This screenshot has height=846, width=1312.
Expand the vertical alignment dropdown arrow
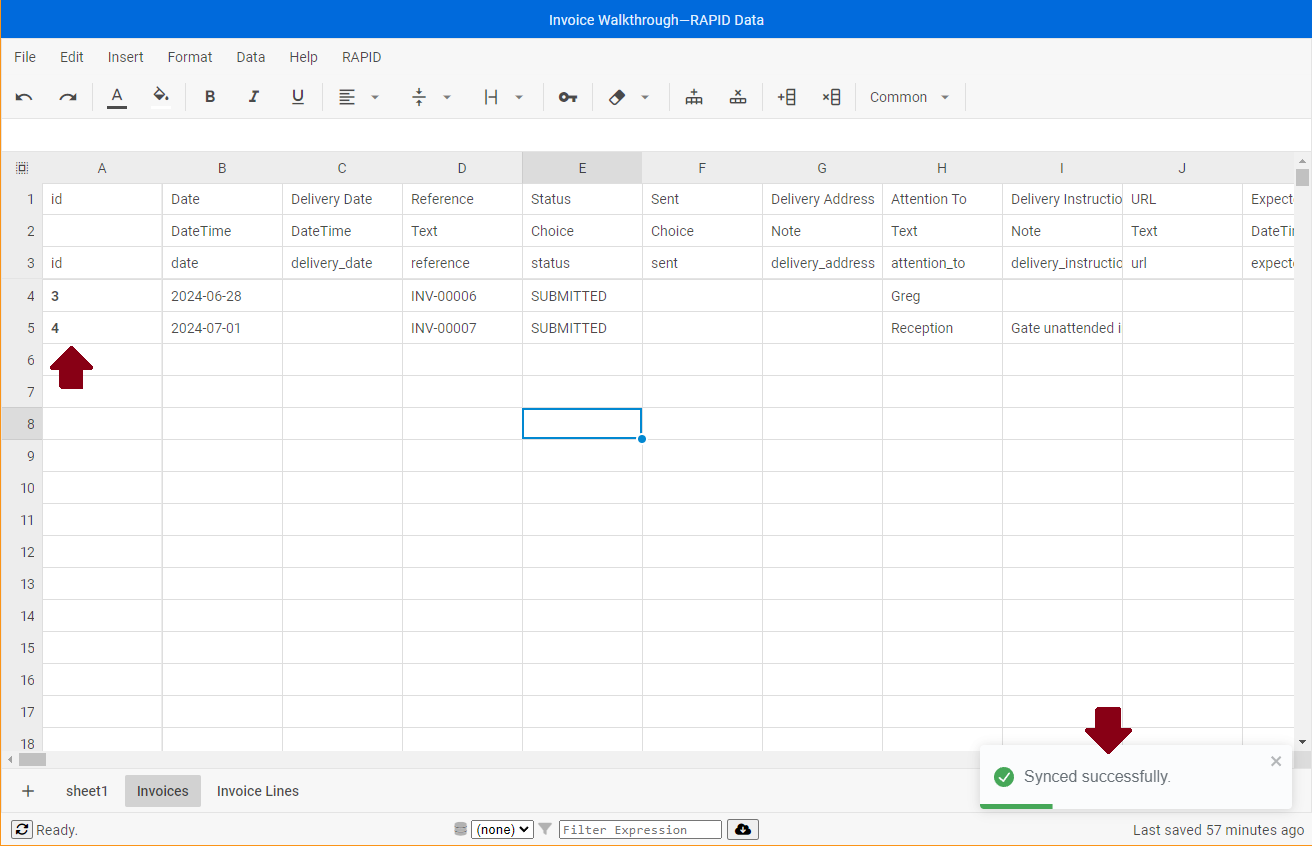447,97
